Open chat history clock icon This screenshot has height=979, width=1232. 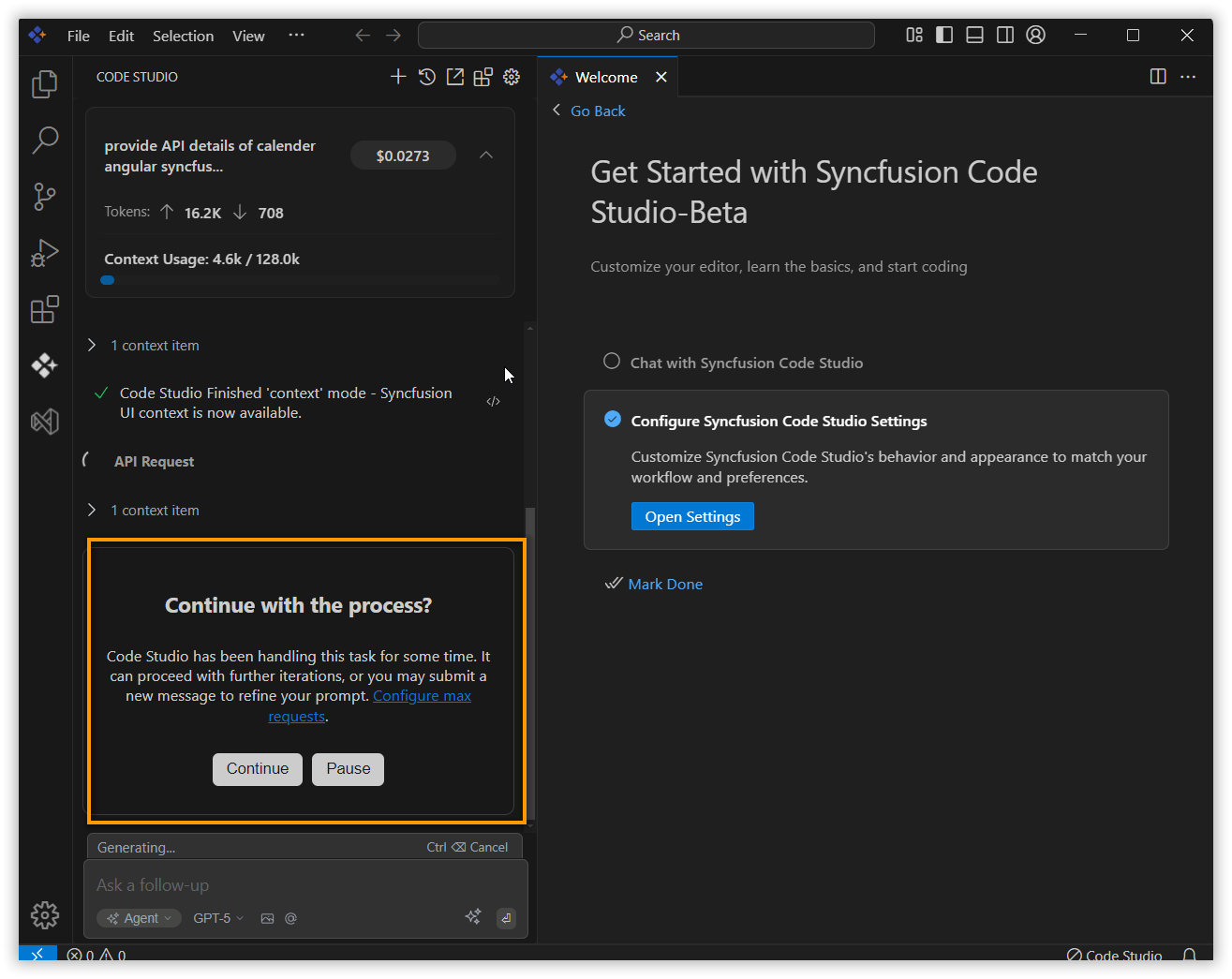(x=427, y=77)
